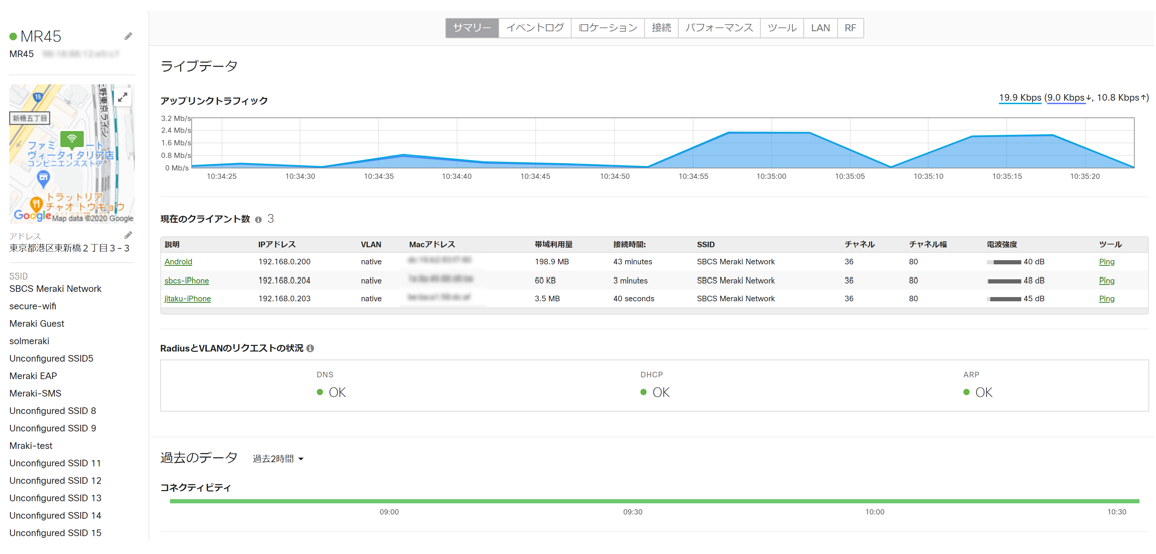Select Unconfigured SSID 8 in the list
Image resolution: width=1156 pixels, height=554 pixels.
click(x=52, y=411)
